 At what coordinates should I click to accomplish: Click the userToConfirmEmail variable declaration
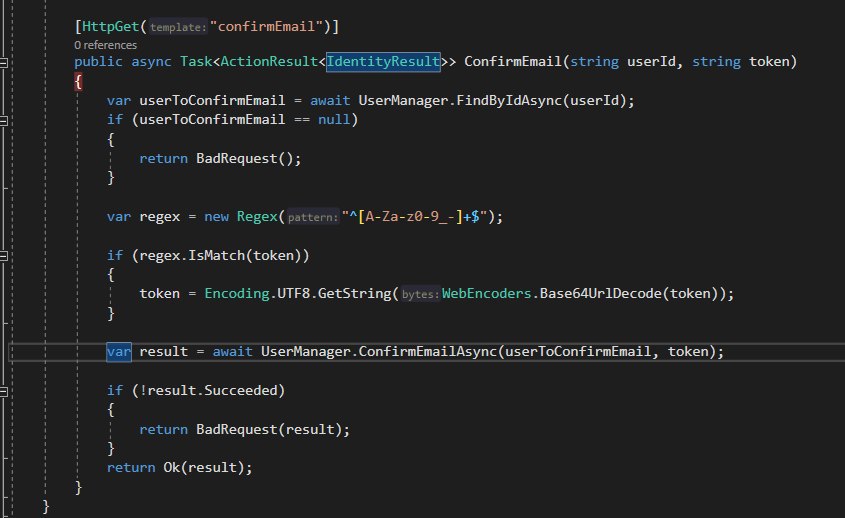tap(212, 101)
